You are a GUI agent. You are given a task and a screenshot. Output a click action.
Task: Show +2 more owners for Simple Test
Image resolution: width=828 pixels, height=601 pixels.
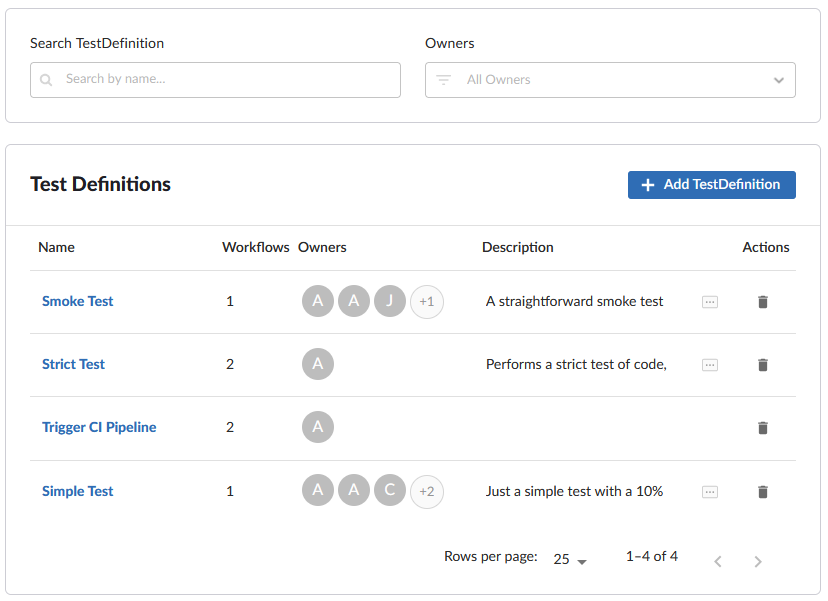tap(427, 491)
